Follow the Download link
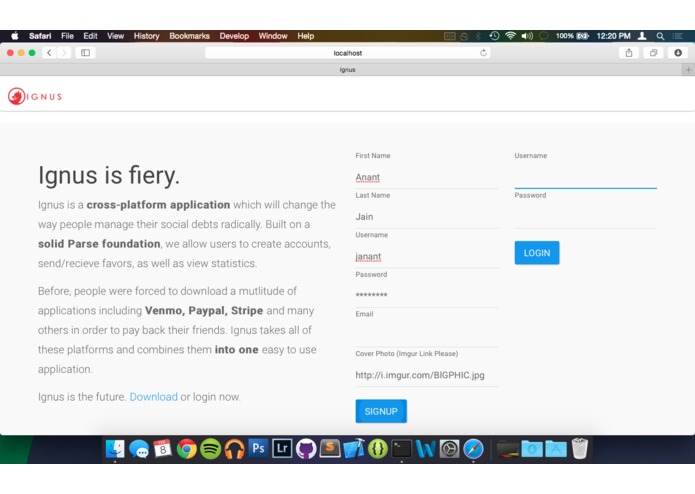Screen dimensions: 695x494 tap(153, 397)
